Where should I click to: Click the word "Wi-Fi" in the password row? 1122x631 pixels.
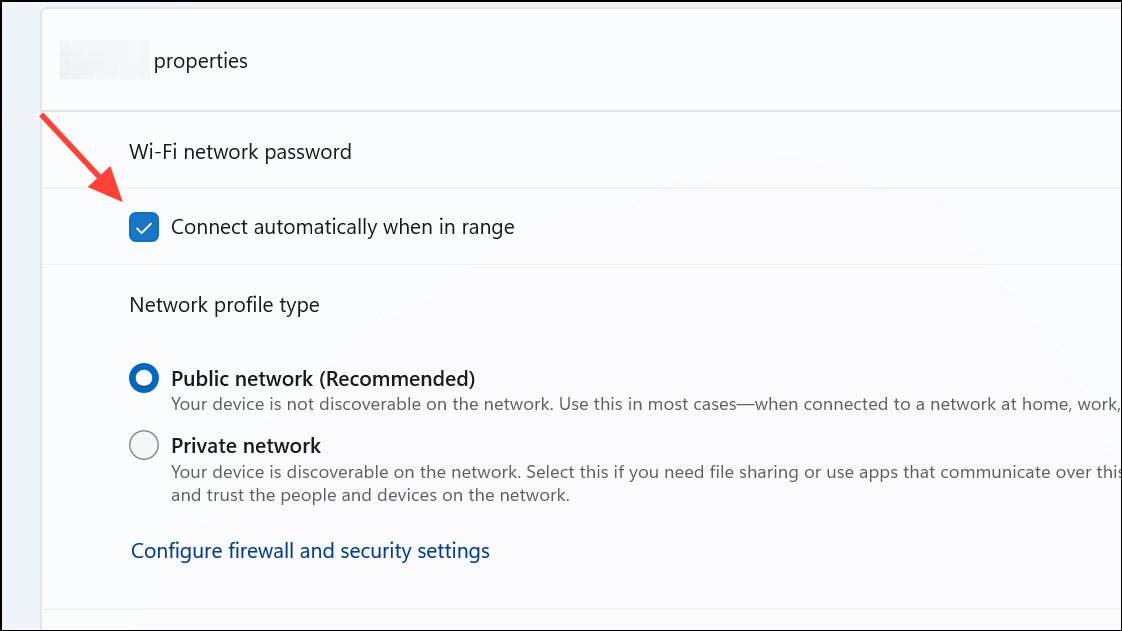coord(149,152)
